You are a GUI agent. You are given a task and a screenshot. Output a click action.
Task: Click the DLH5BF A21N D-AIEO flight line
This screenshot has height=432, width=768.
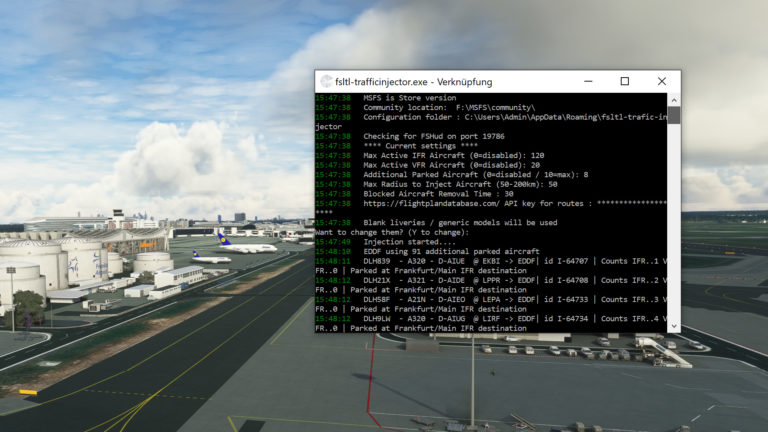(x=491, y=299)
